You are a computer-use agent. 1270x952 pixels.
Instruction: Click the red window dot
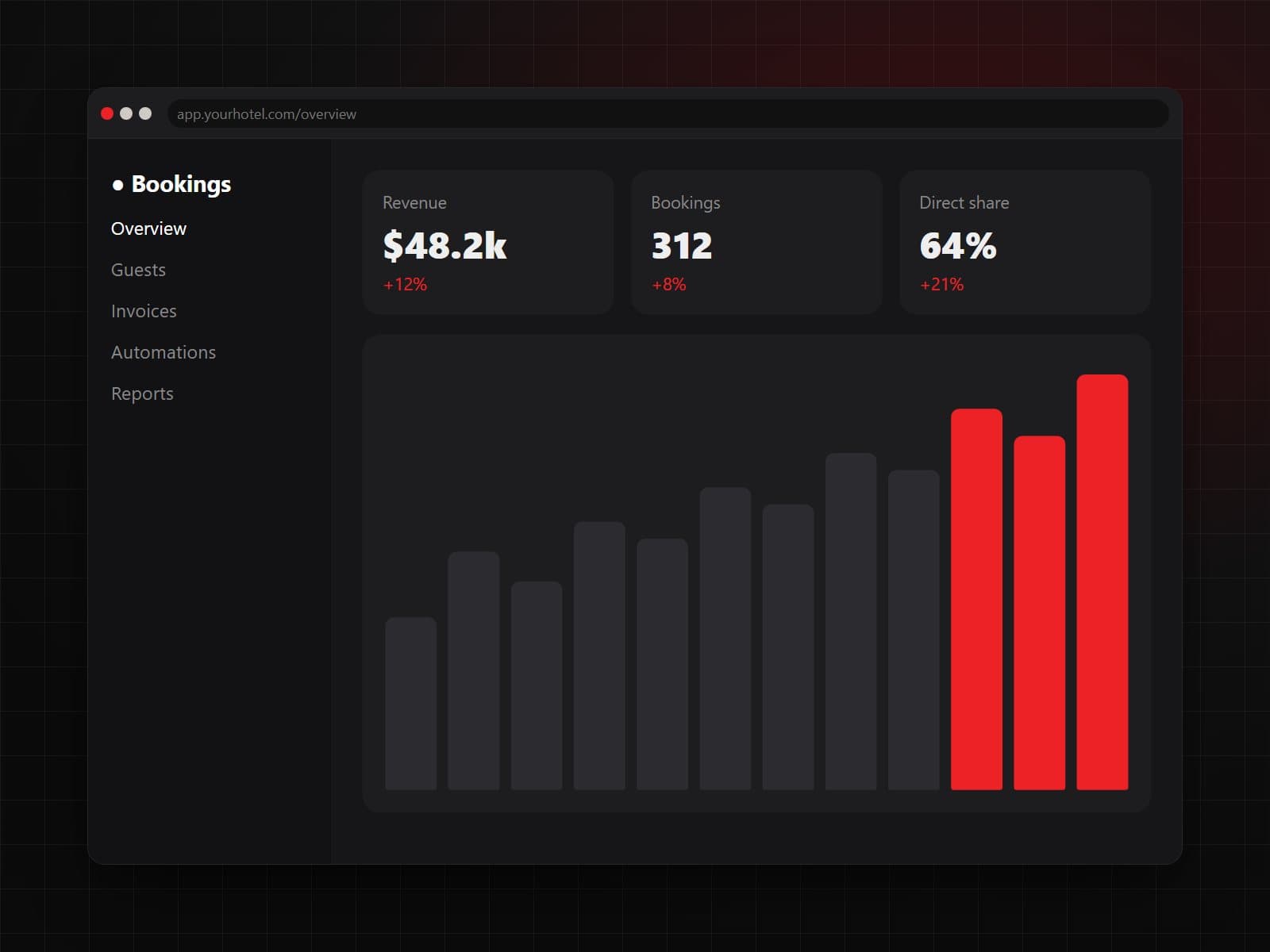click(x=107, y=113)
